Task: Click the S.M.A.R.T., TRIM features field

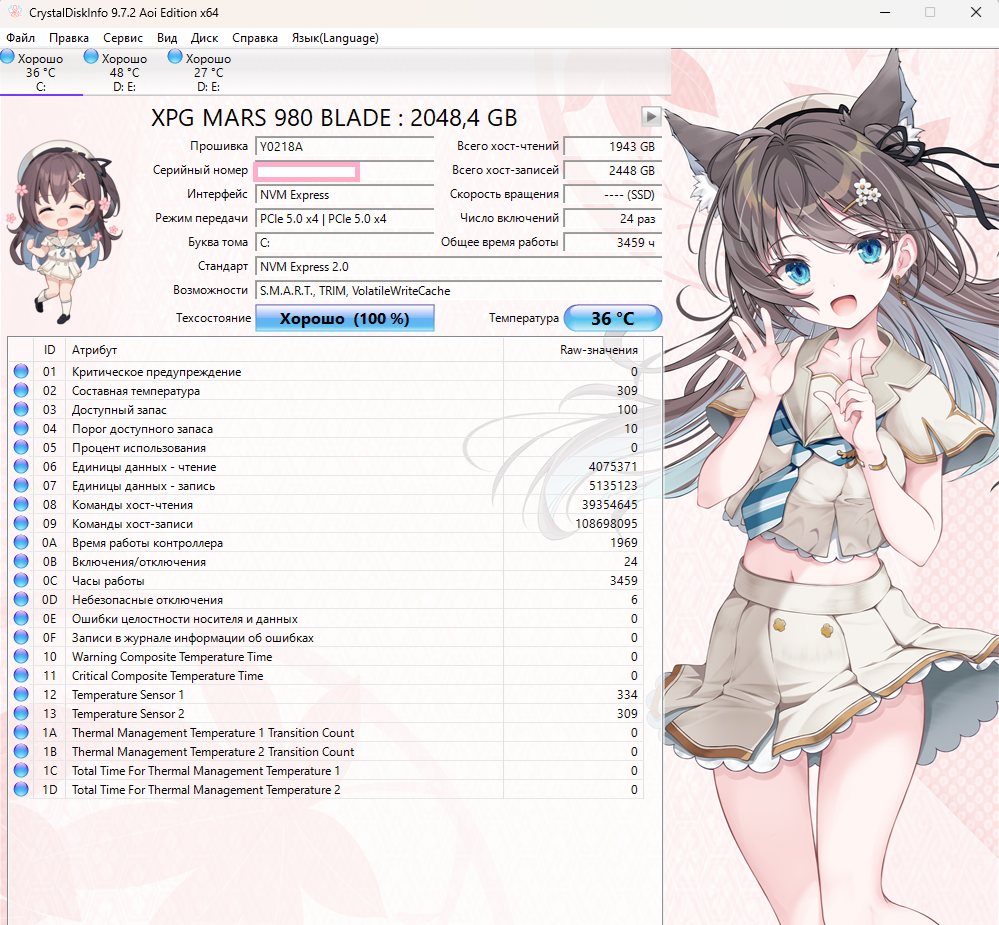Action: 459,290
